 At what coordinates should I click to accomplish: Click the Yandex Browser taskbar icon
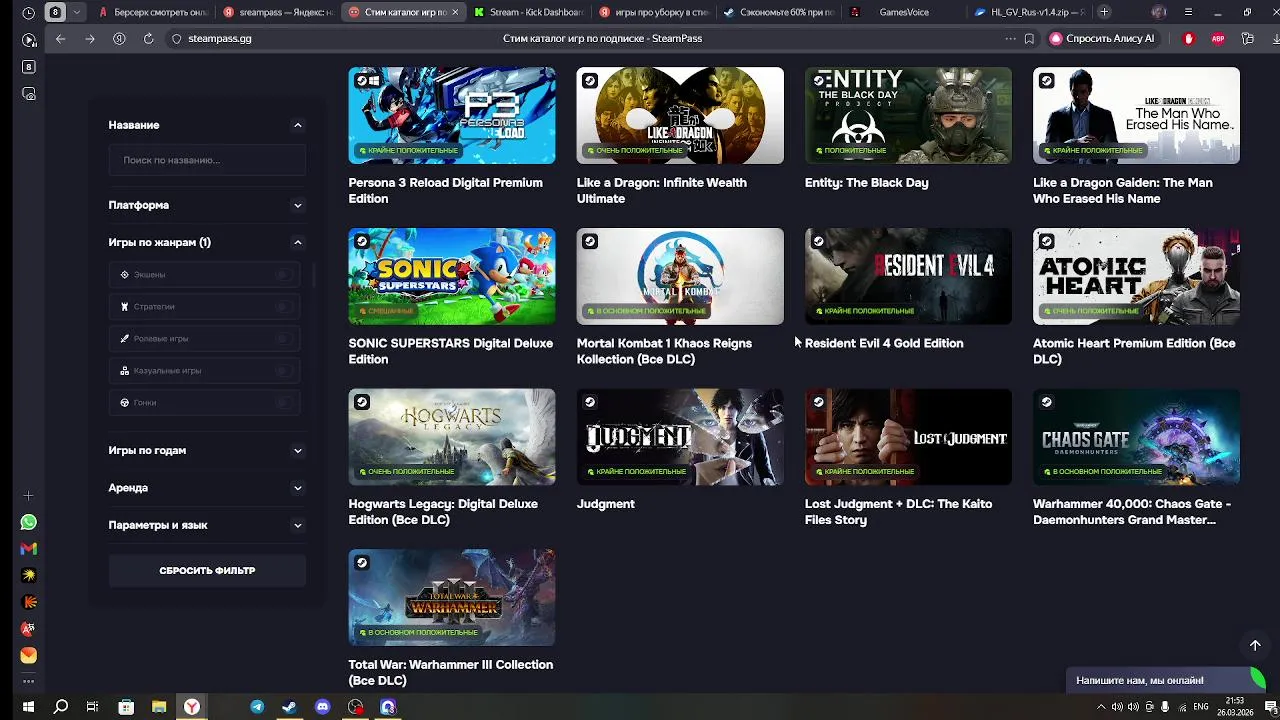(x=191, y=707)
